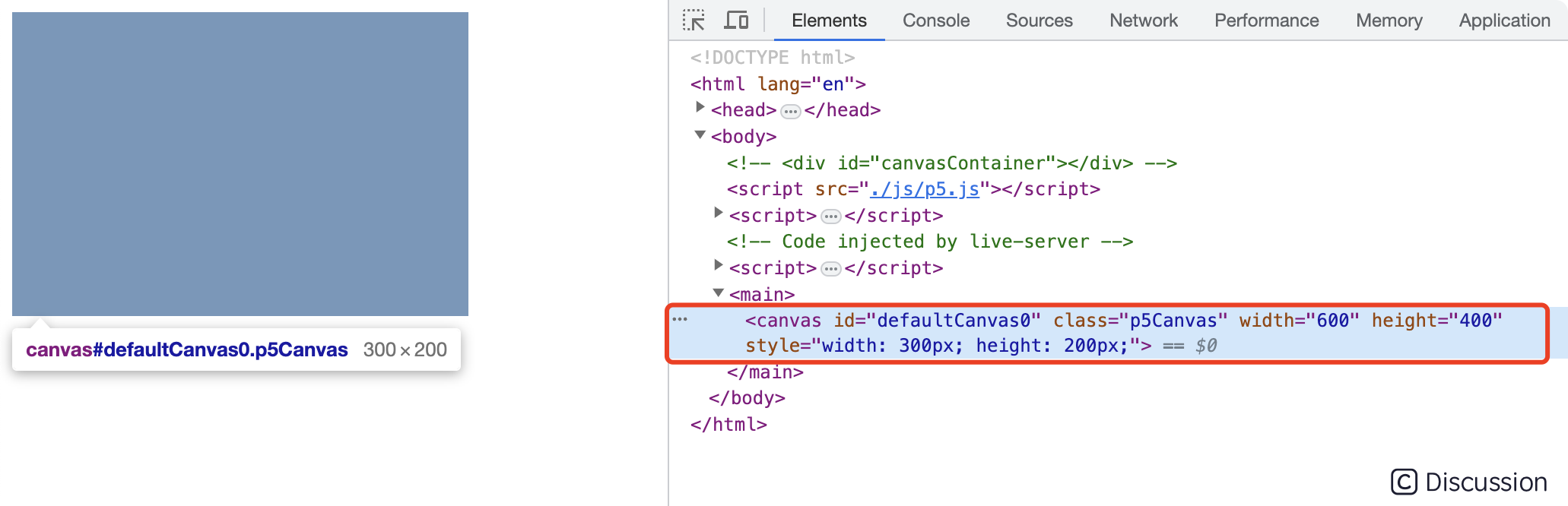1568x506 pixels.
Task: Switch to the Elements tab
Action: pos(829,21)
